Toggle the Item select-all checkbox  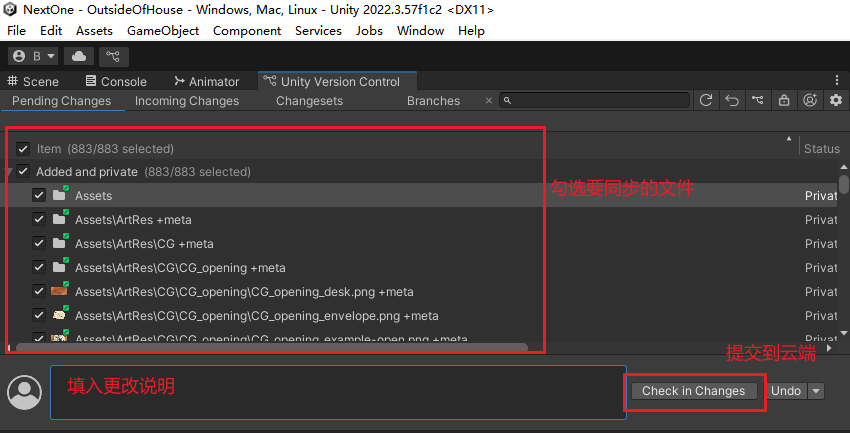tap(23, 148)
